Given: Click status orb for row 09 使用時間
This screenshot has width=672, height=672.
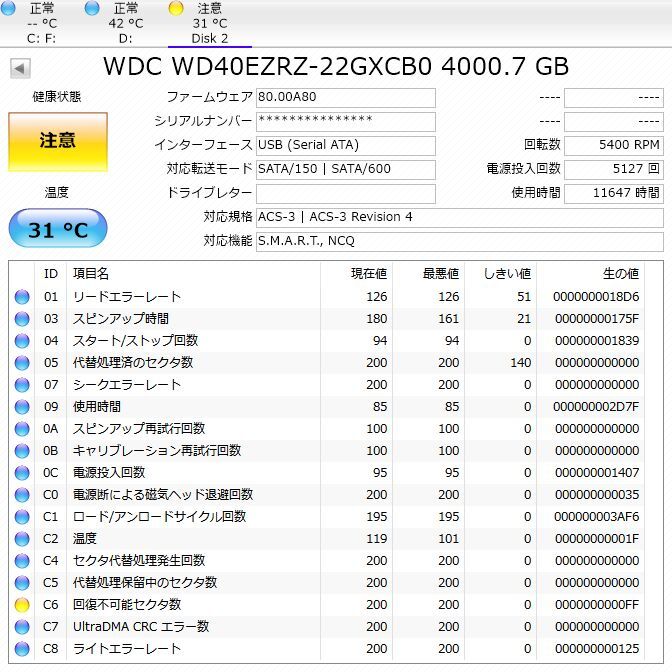Looking at the screenshot, I should click(22, 407).
